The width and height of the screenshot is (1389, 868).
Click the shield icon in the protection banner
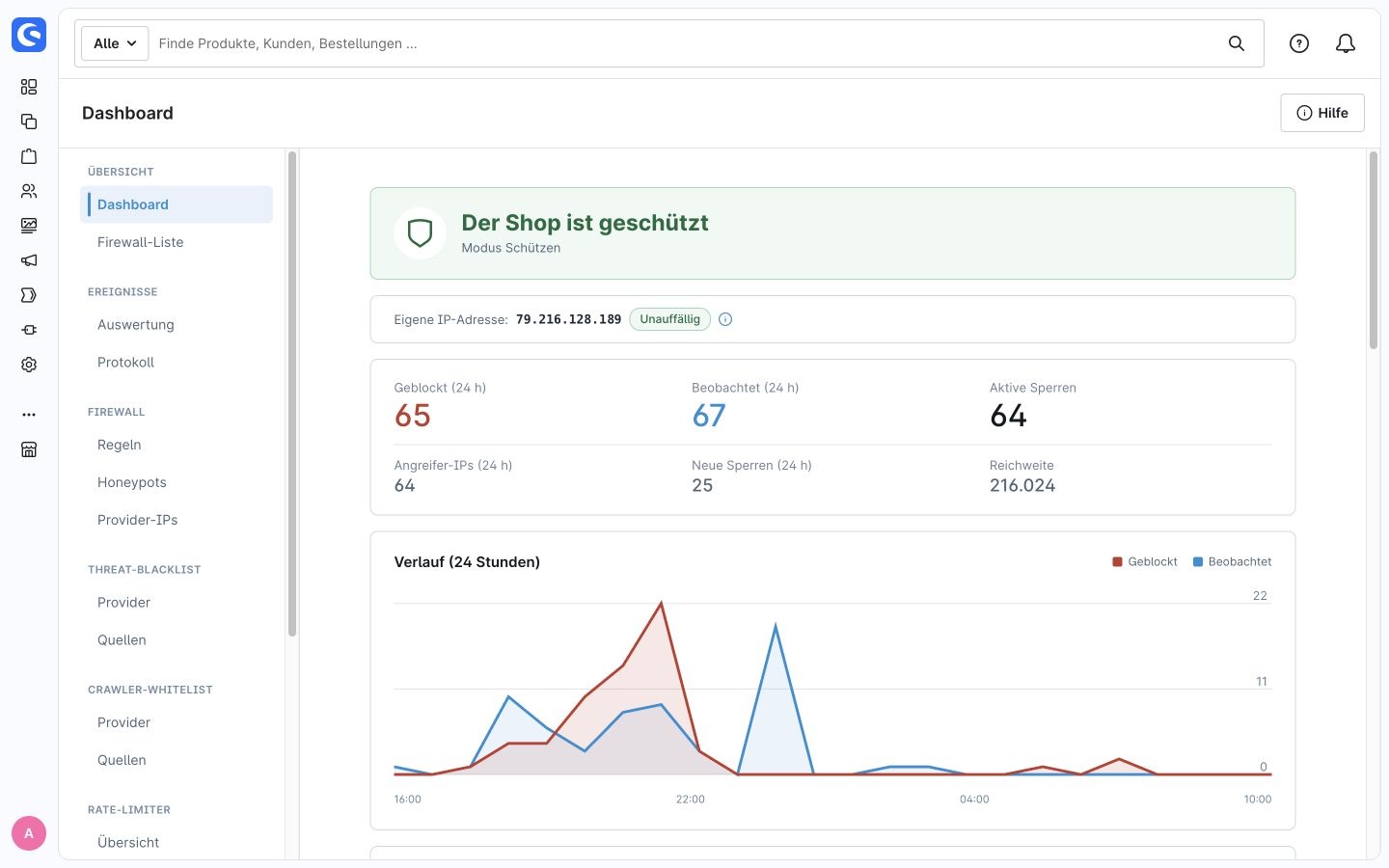pos(420,233)
